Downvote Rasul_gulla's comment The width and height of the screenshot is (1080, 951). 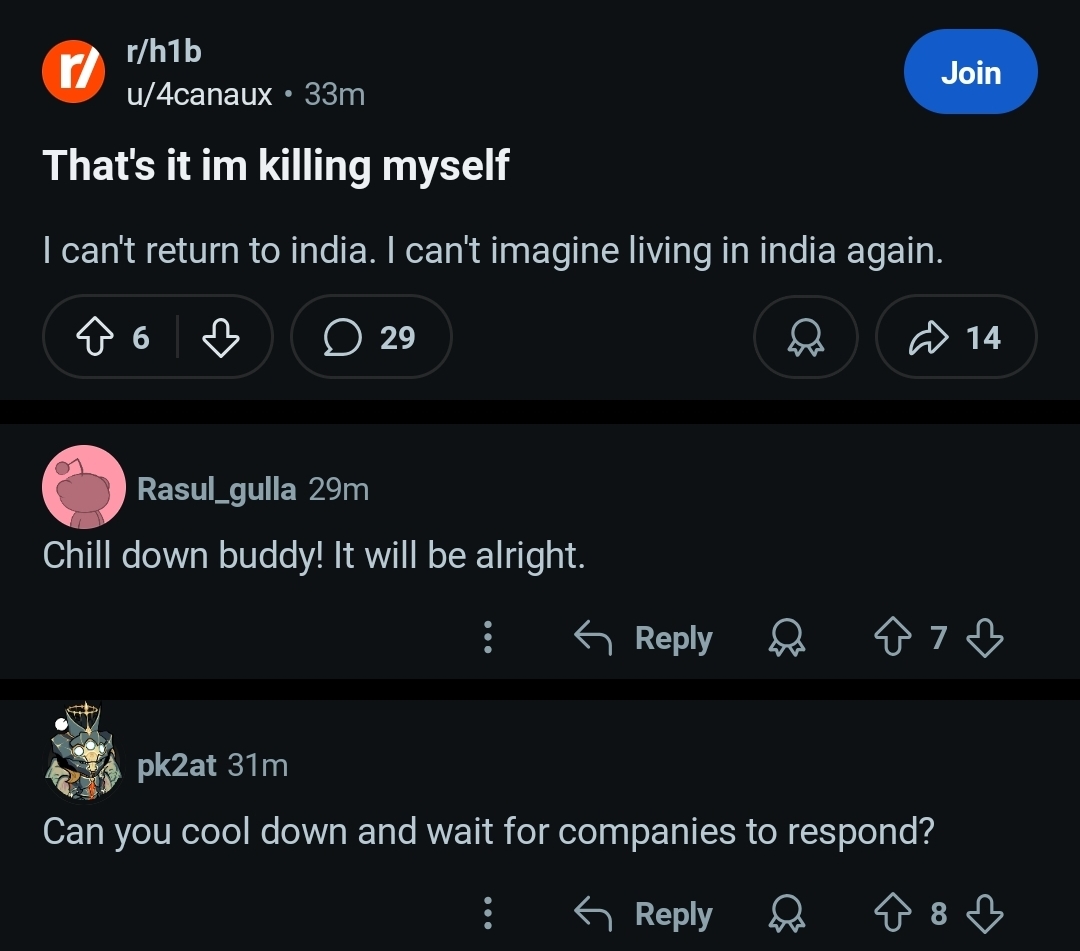(x=984, y=637)
